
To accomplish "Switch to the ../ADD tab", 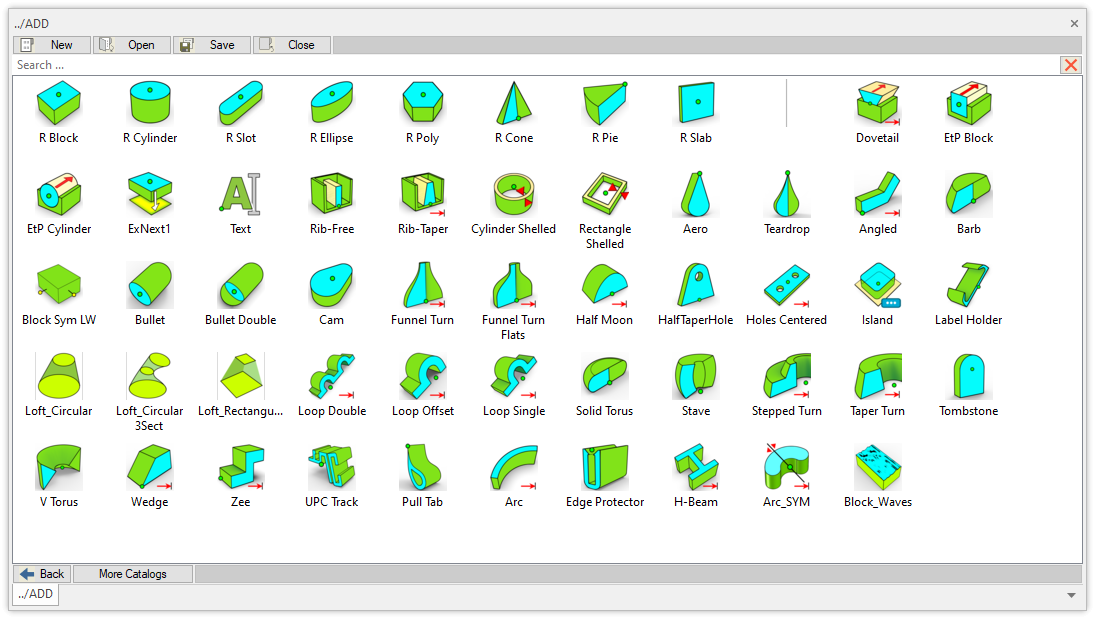I will 36,595.
